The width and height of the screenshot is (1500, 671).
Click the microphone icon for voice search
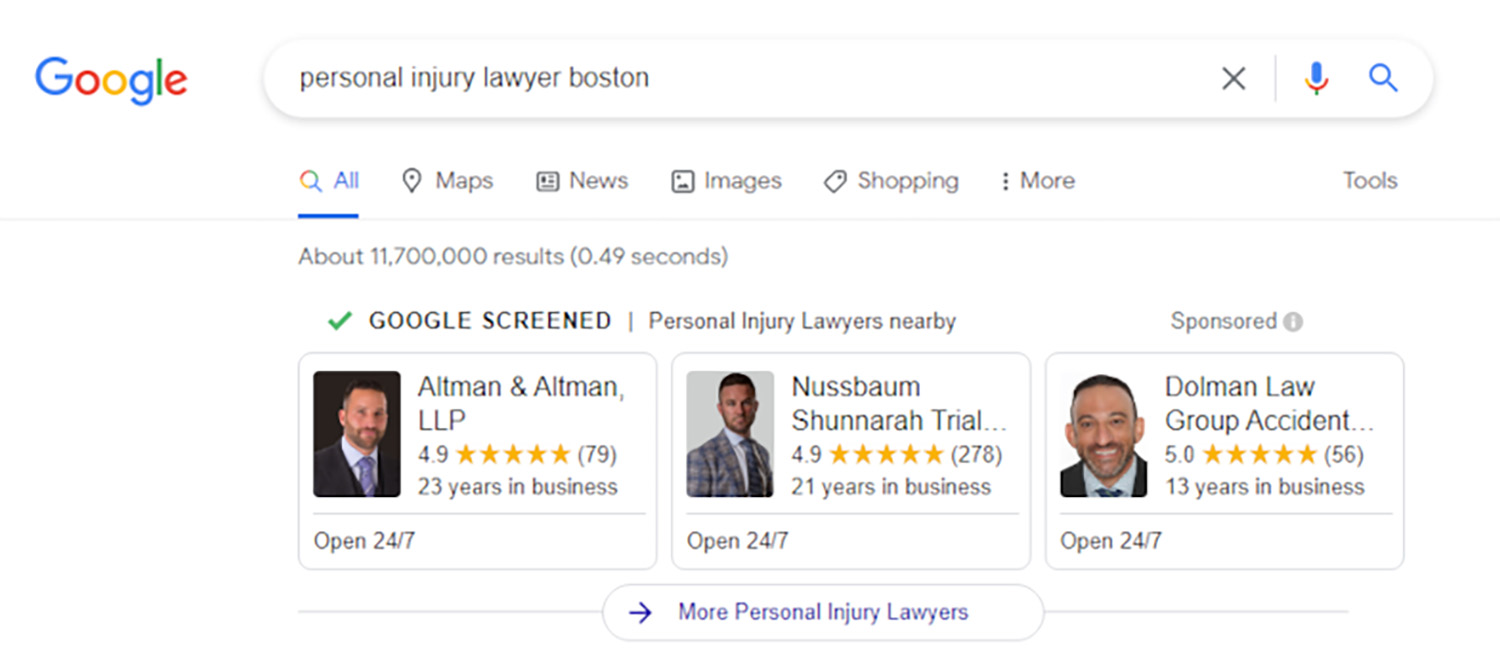point(1317,77)
